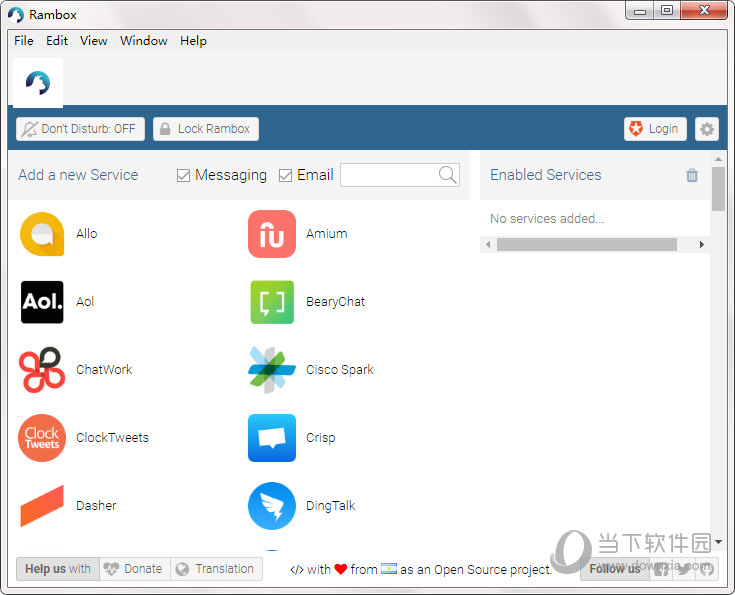Open settings with the gear icon
This screenshot has width=735, height=595.
point(707,129)
